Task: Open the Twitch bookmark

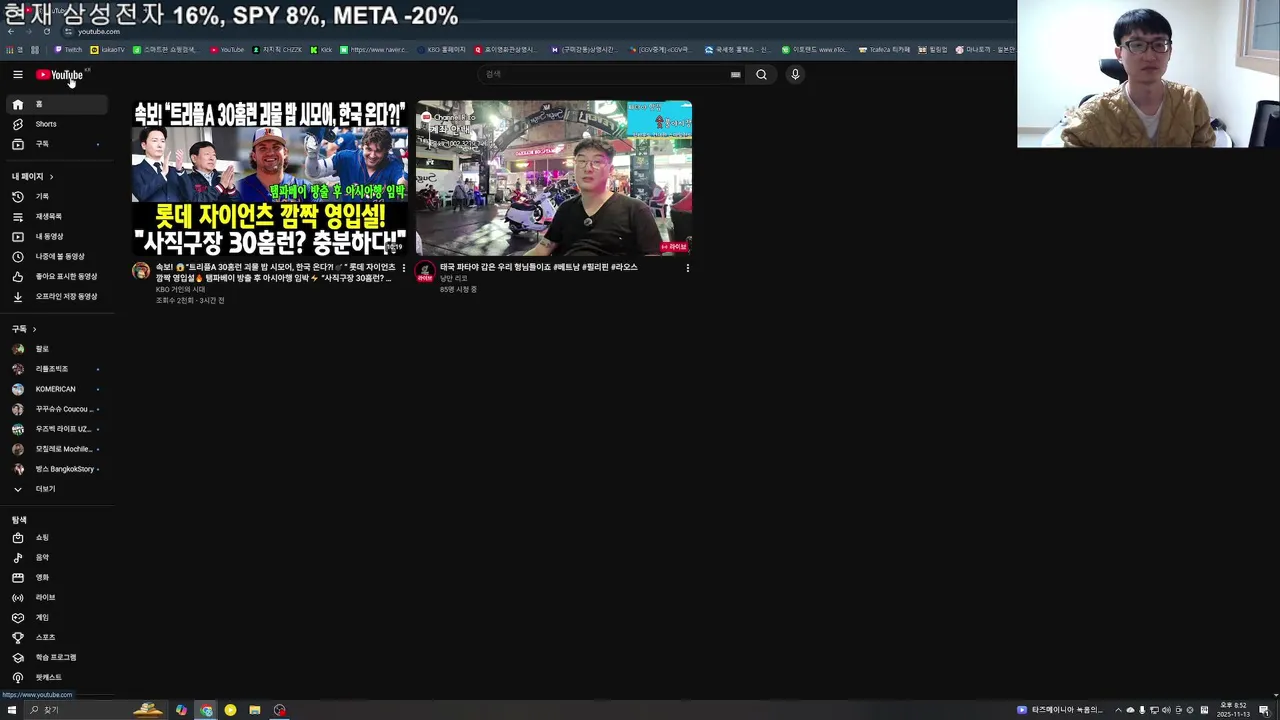Action: pyautogui.click(x=69, y=49)
